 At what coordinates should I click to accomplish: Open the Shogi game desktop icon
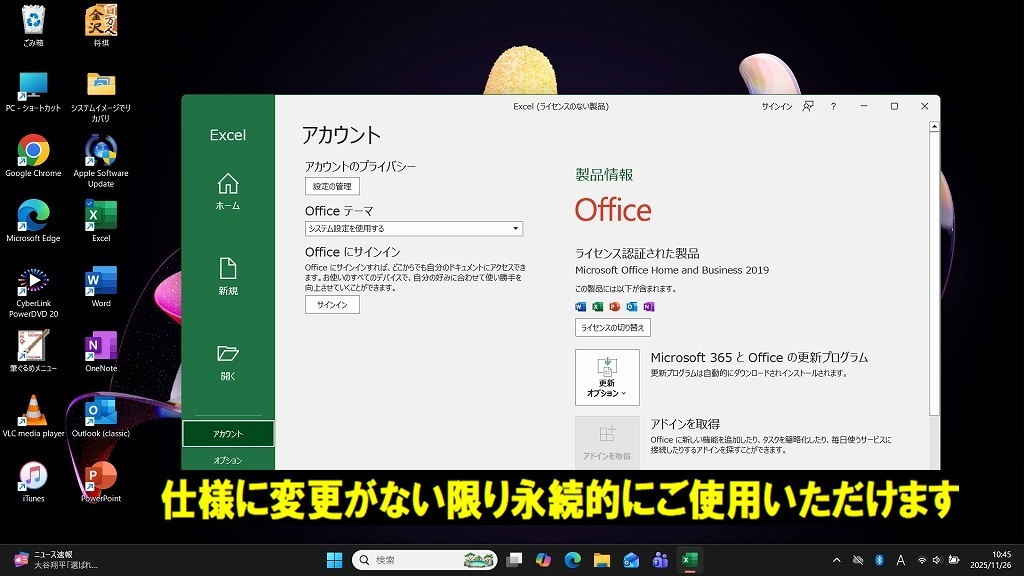coord(101,26)
